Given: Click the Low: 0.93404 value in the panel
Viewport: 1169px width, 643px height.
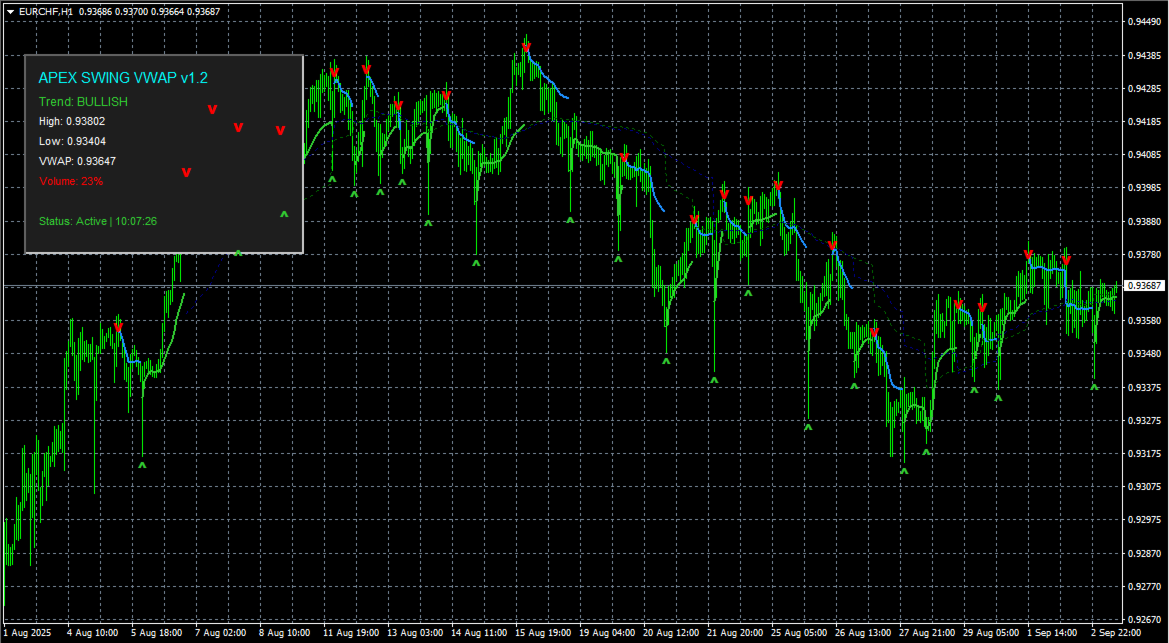Looking at the screenshot, I should point(71,141).
